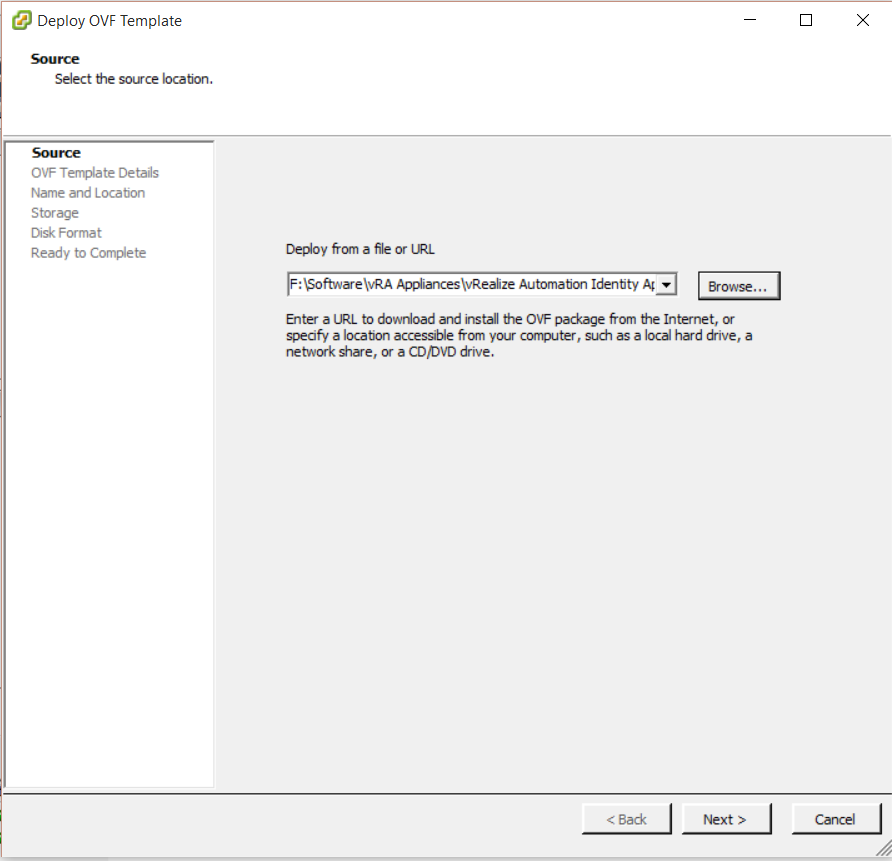Click the < Back button
Image resolution: width=892 pixels, height=861 pixels.
(626, 819)
